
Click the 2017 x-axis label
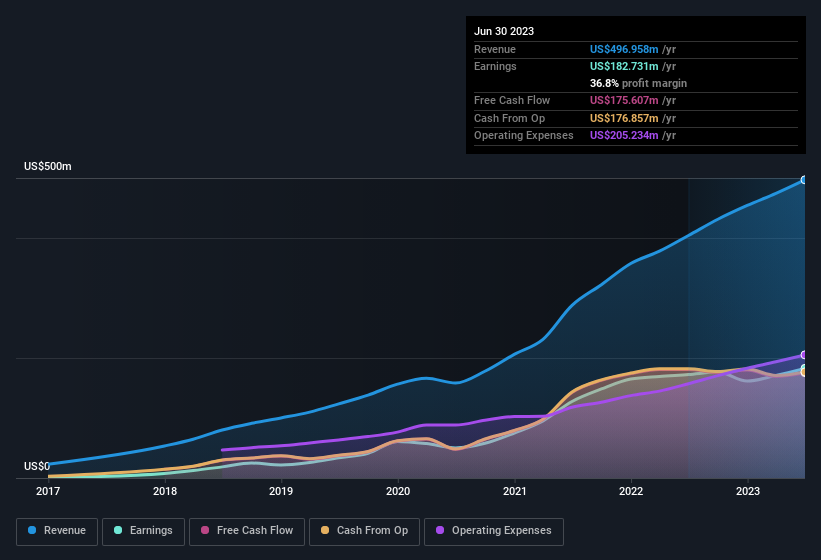[x=48, y=491]
